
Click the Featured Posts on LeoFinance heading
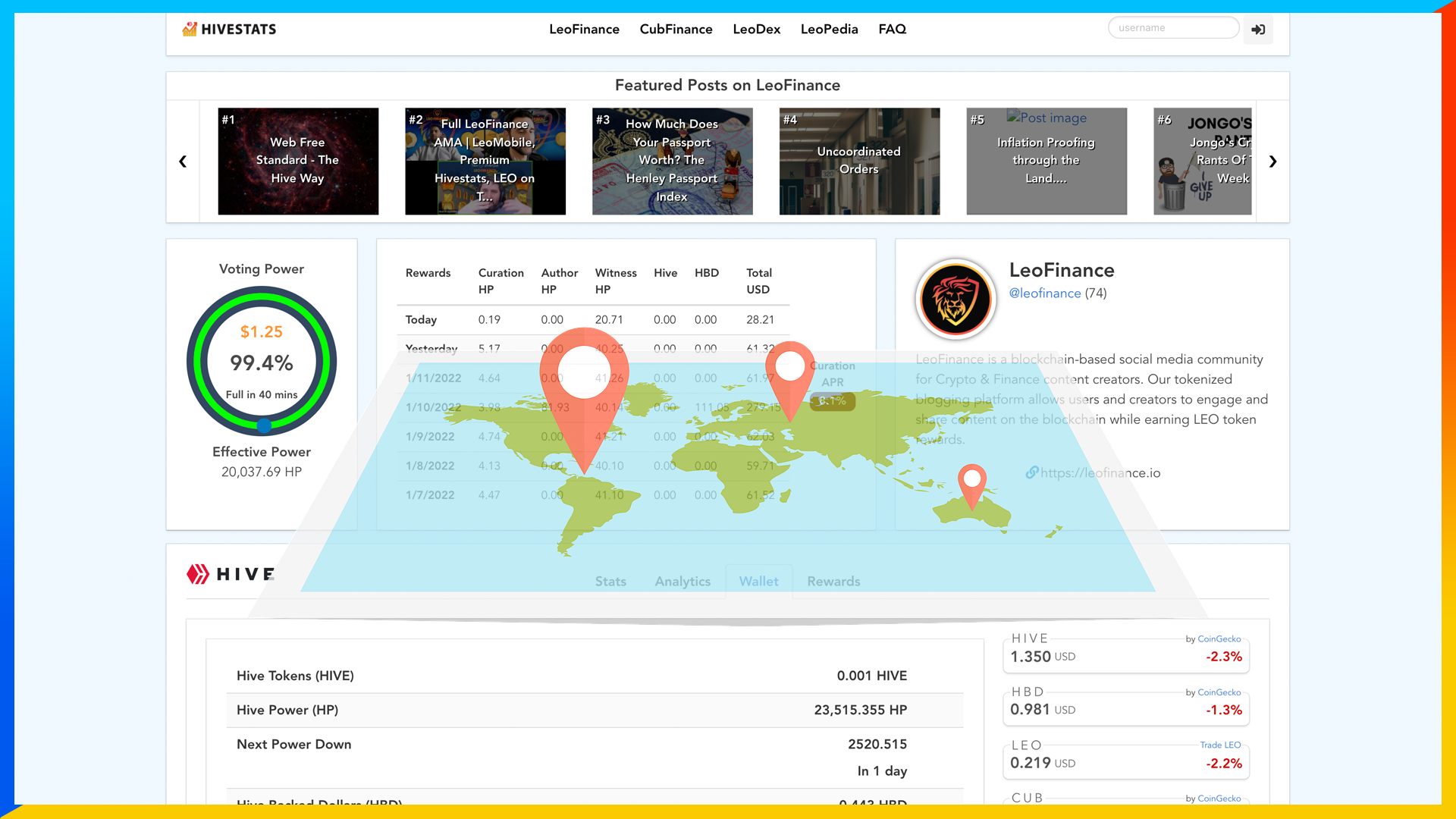(727, 85)
